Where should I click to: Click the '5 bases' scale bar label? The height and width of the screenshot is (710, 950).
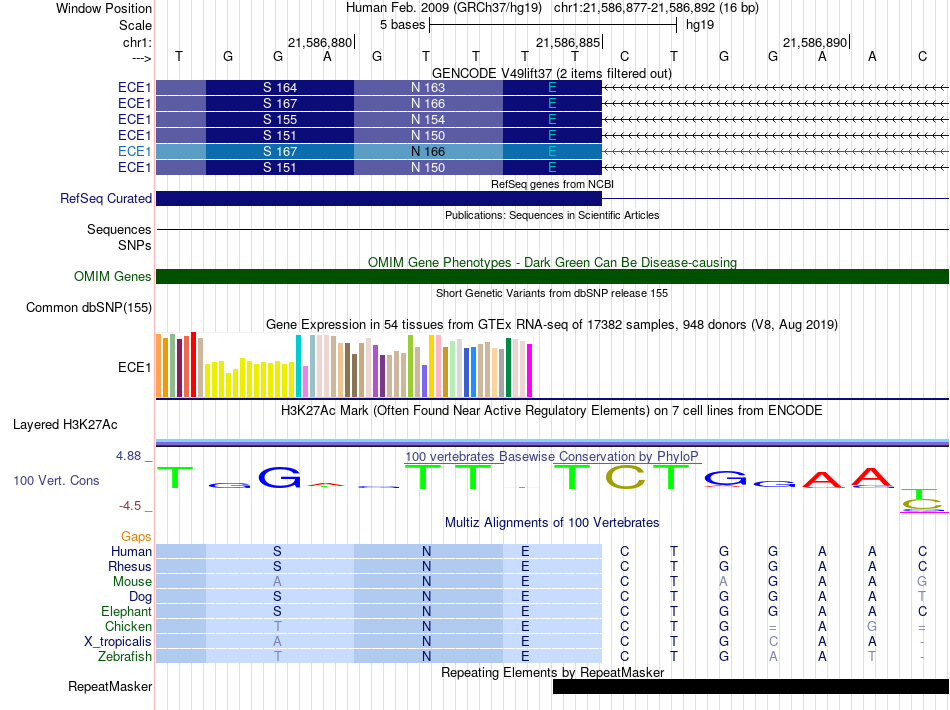coord(402,25)
